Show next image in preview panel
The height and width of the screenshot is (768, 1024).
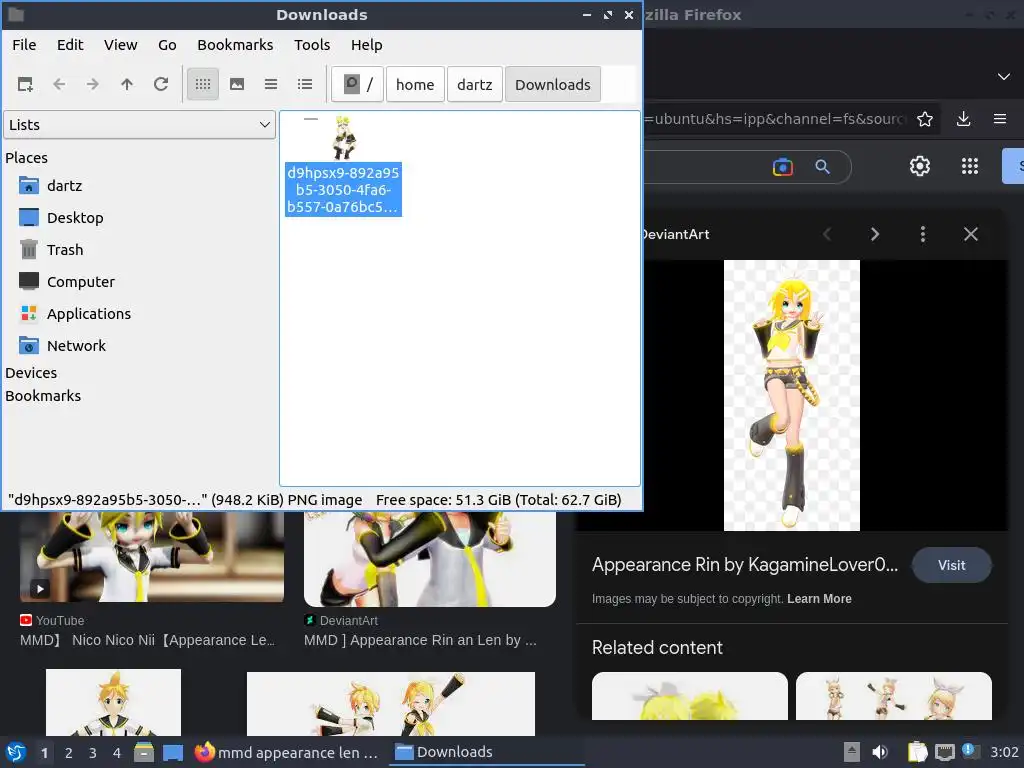point(875,234)
